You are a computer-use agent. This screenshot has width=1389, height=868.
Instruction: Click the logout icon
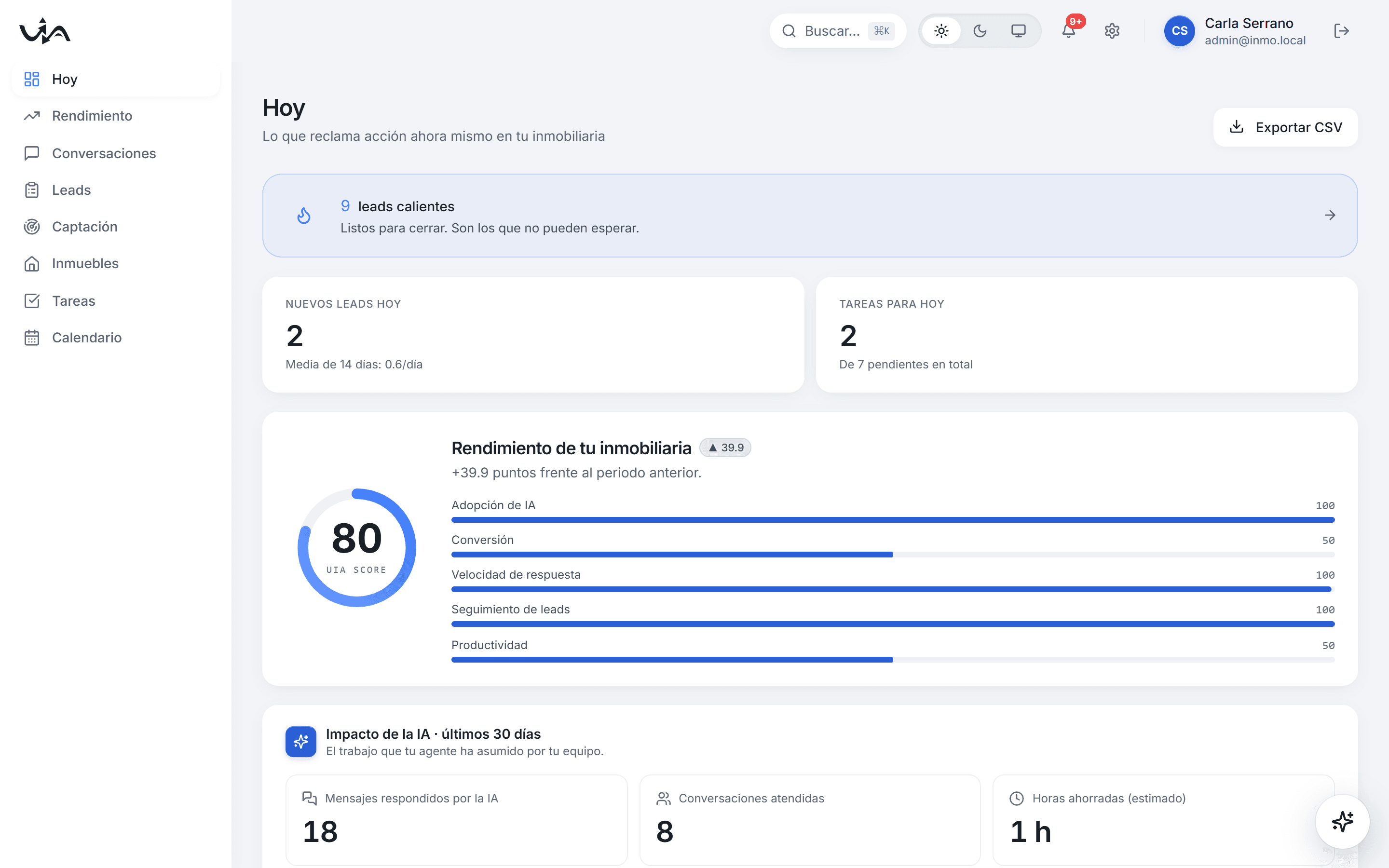pyautogui.click(x=1341, y=31)
